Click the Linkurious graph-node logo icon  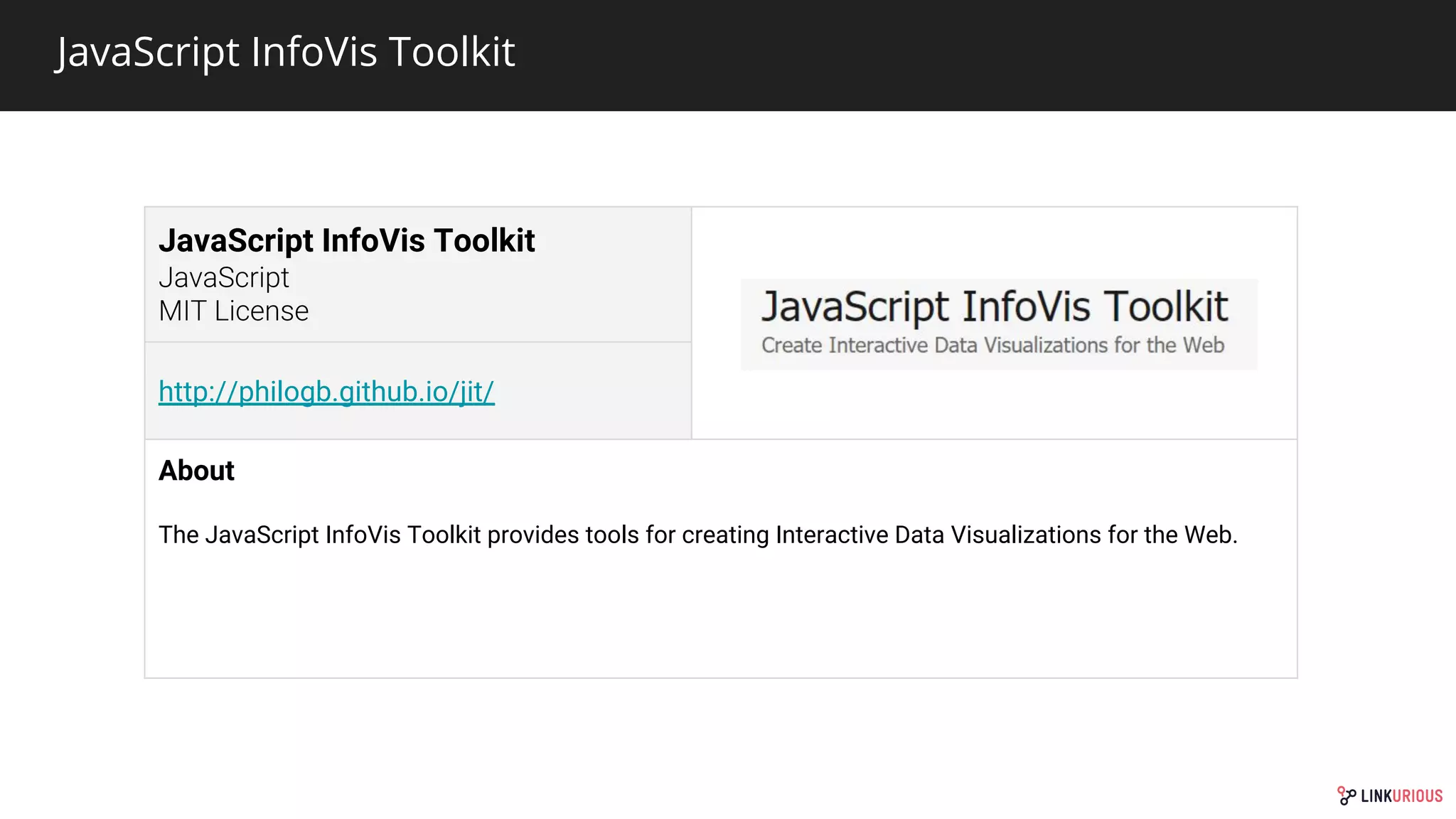(1346, 796)
